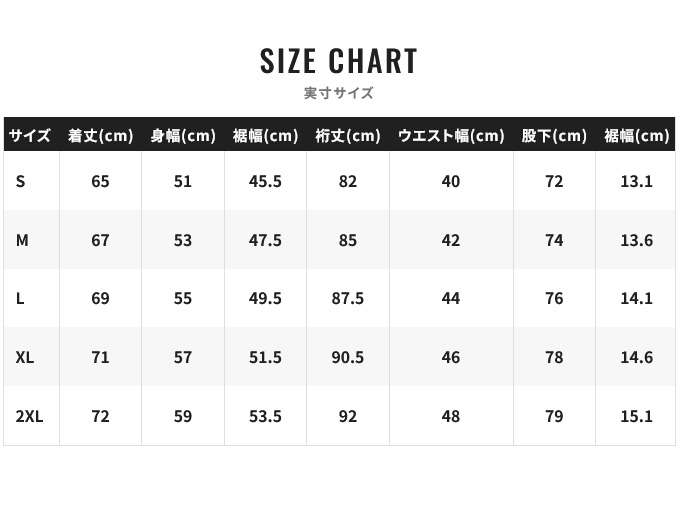Click the S size row label
This screenshot has width=680, height=515.
[21, 181]
